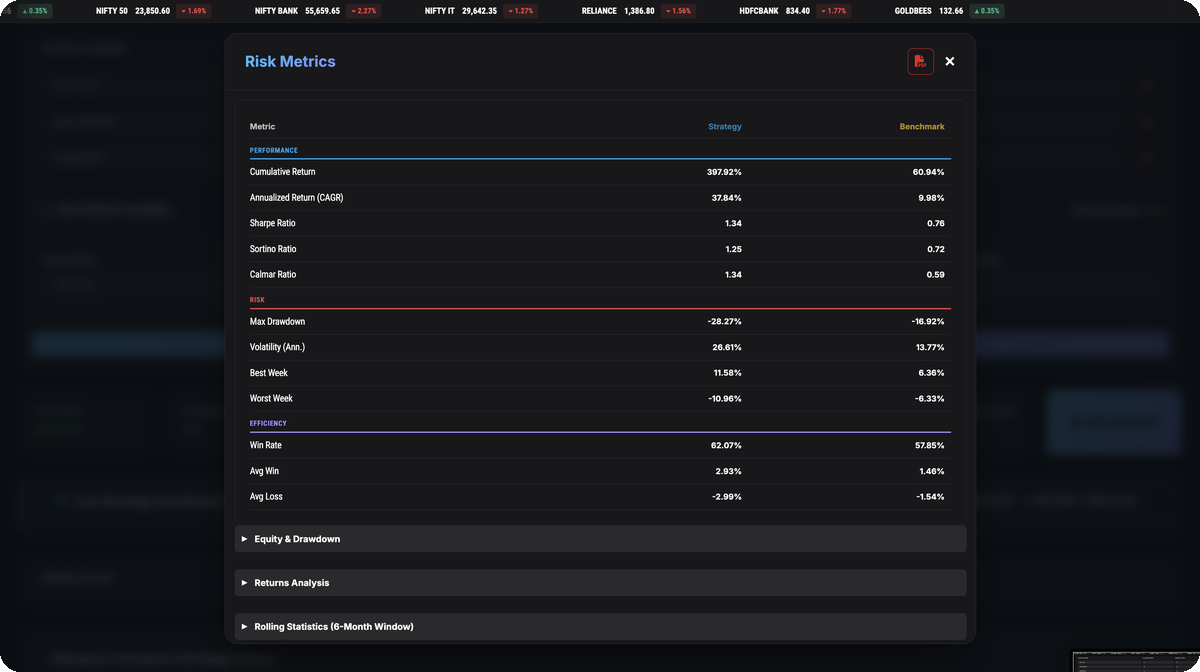Screen dimensions: 1200x672
Task: Select the Max Drawdown row
Action: pyautogui.click(x=600, y=322)
